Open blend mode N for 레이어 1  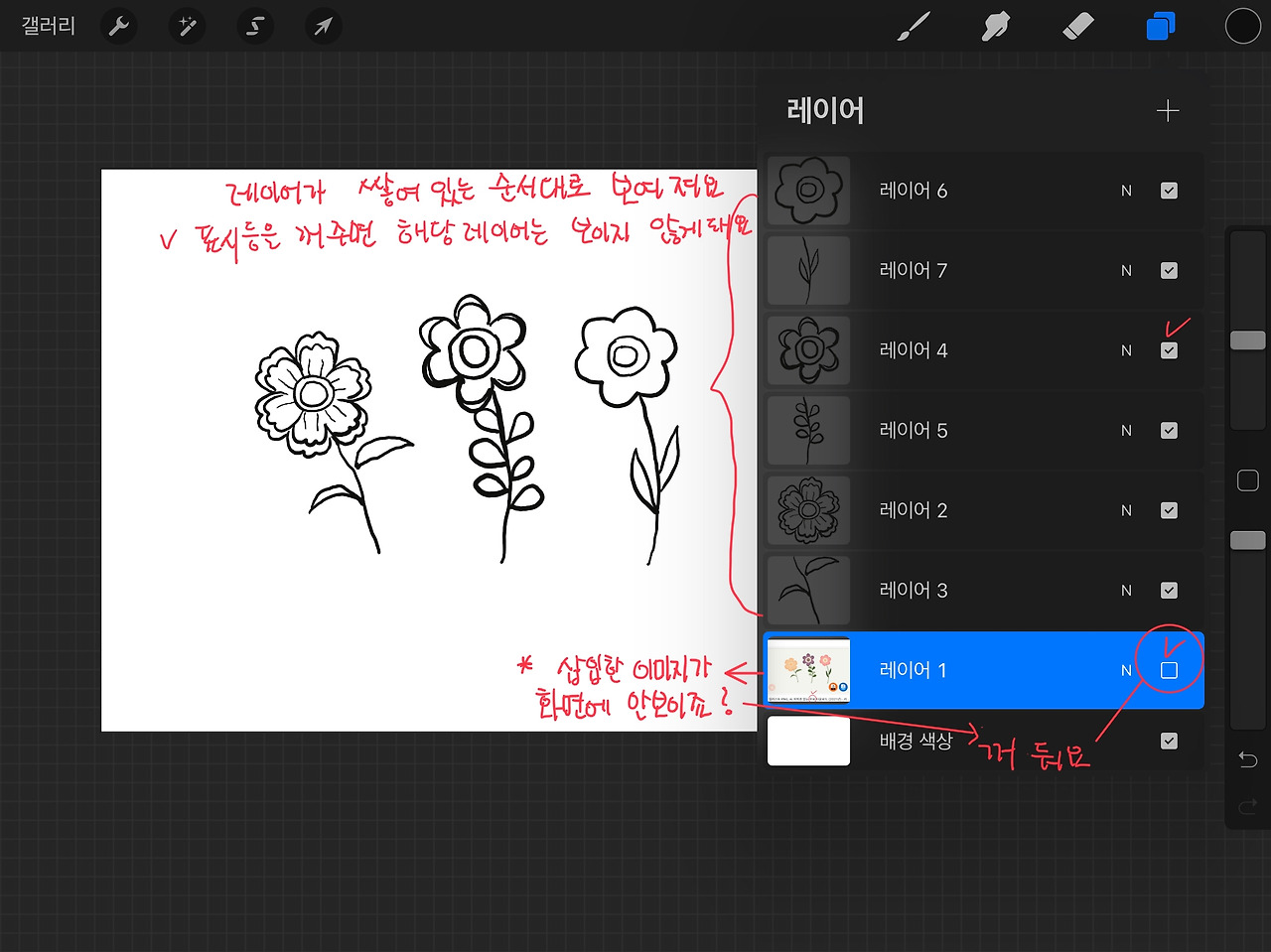coord(1126,670)
